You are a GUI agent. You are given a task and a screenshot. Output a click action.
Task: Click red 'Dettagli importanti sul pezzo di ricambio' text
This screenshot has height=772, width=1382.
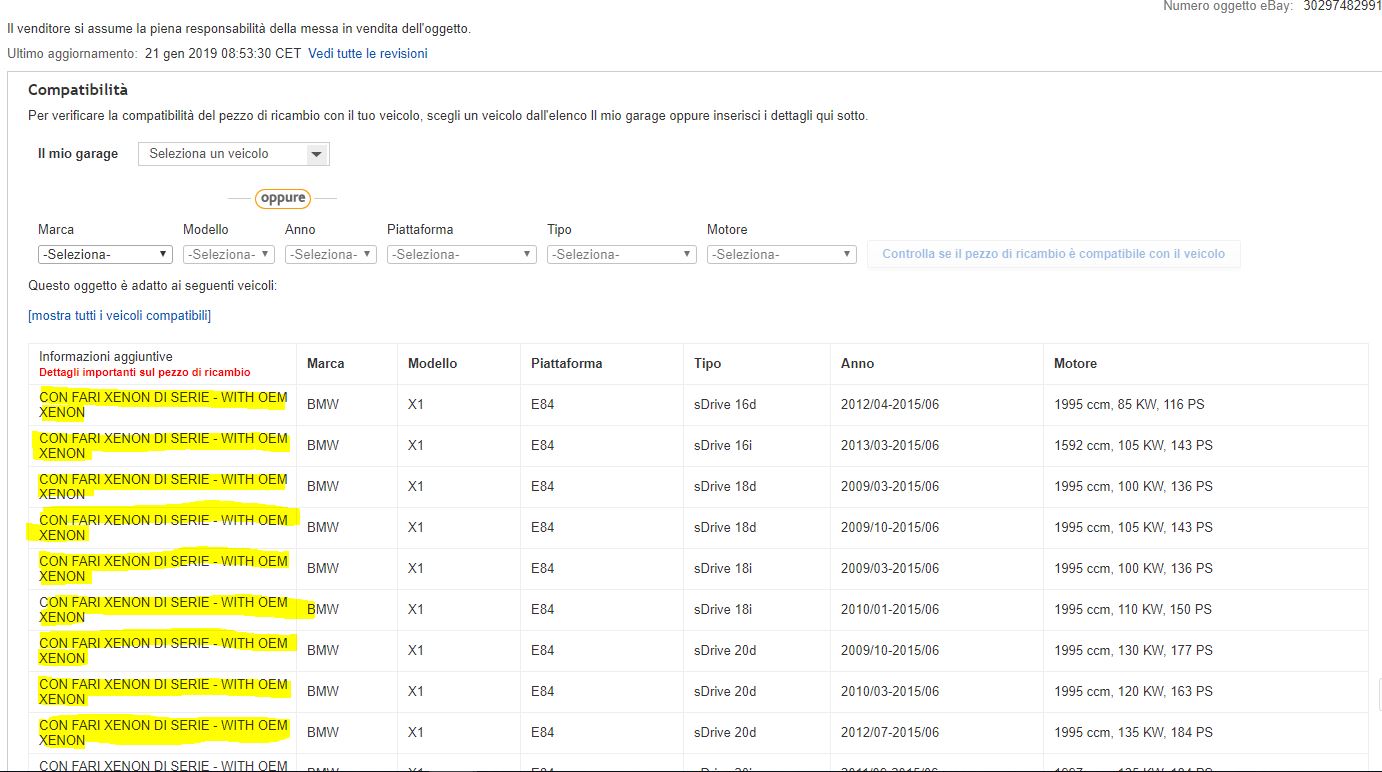145,372
